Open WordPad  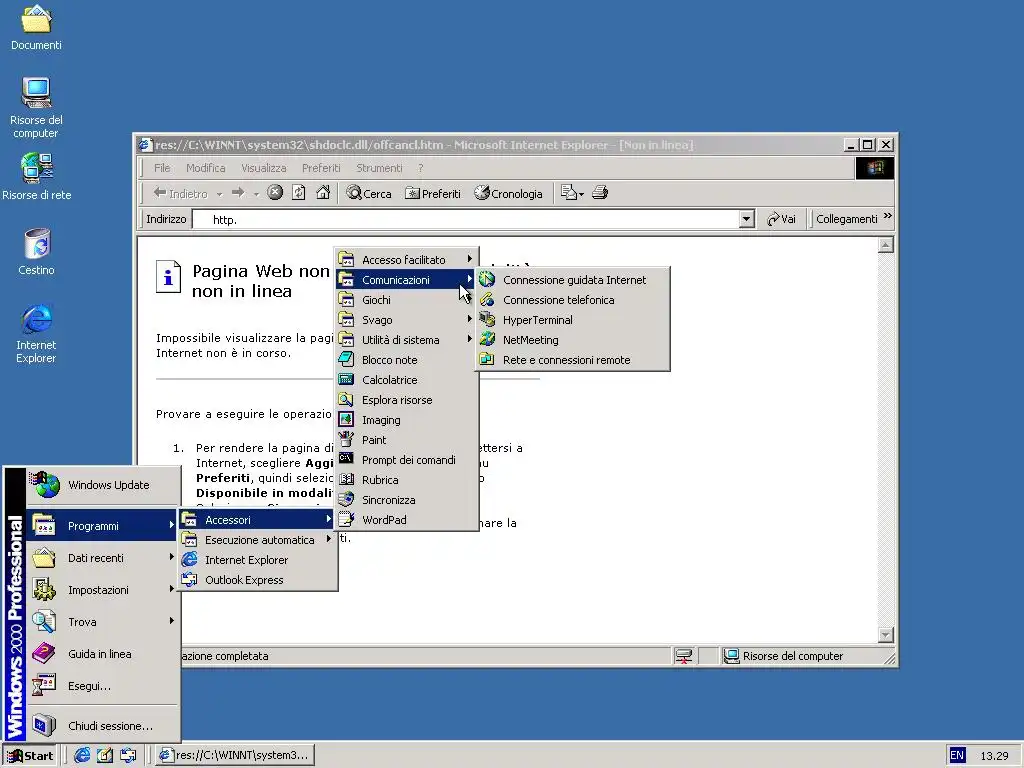(406, 520)
